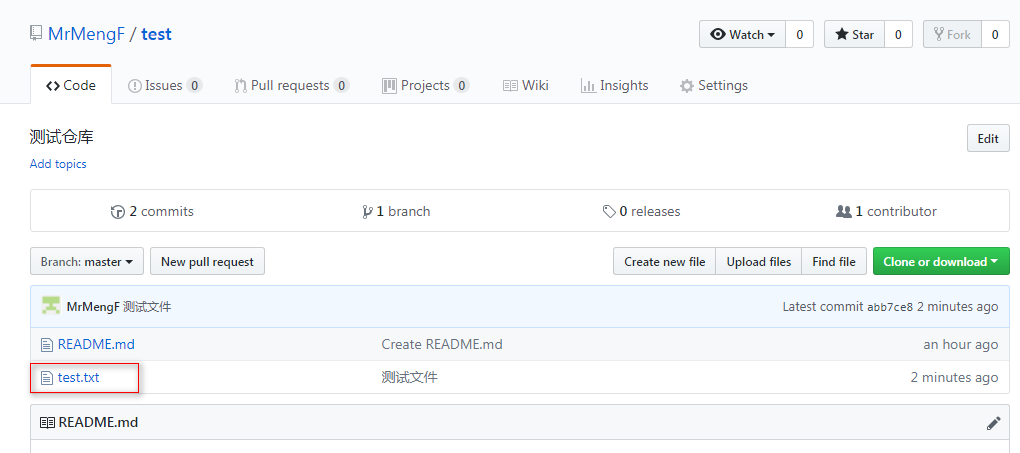Click the contributors people icon
1020x453 pixels.
click(x=843, y=212)
